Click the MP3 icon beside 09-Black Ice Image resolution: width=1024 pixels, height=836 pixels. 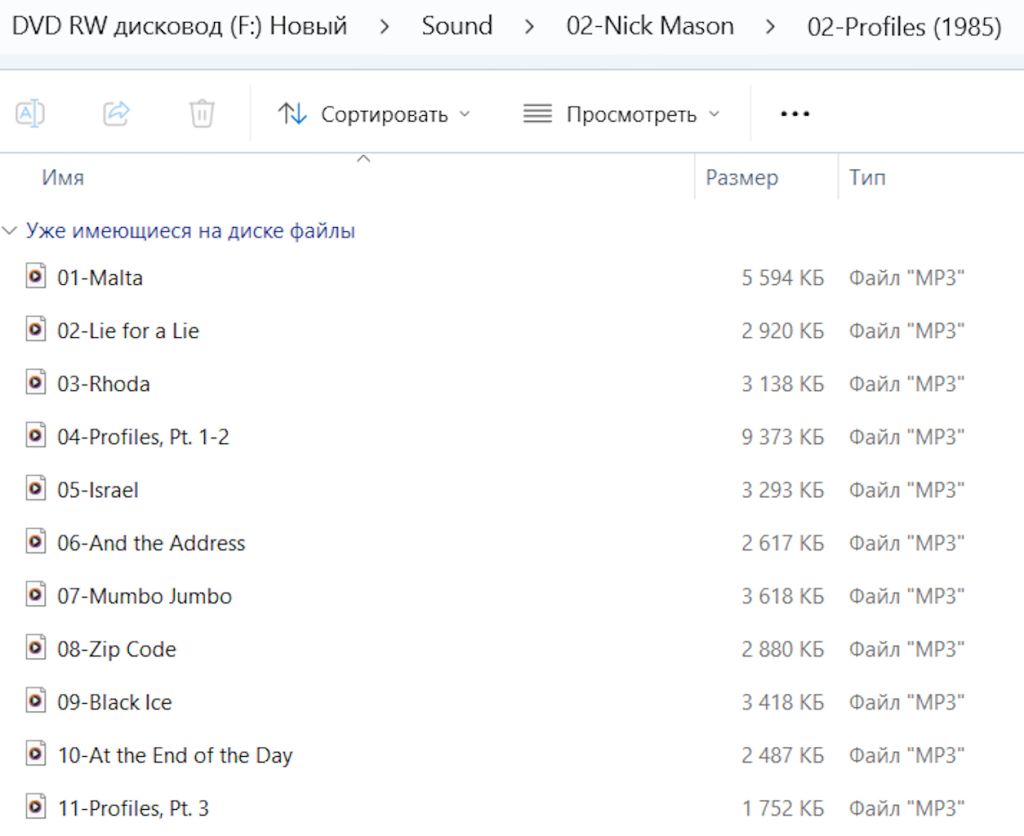[x=35, y=701]
